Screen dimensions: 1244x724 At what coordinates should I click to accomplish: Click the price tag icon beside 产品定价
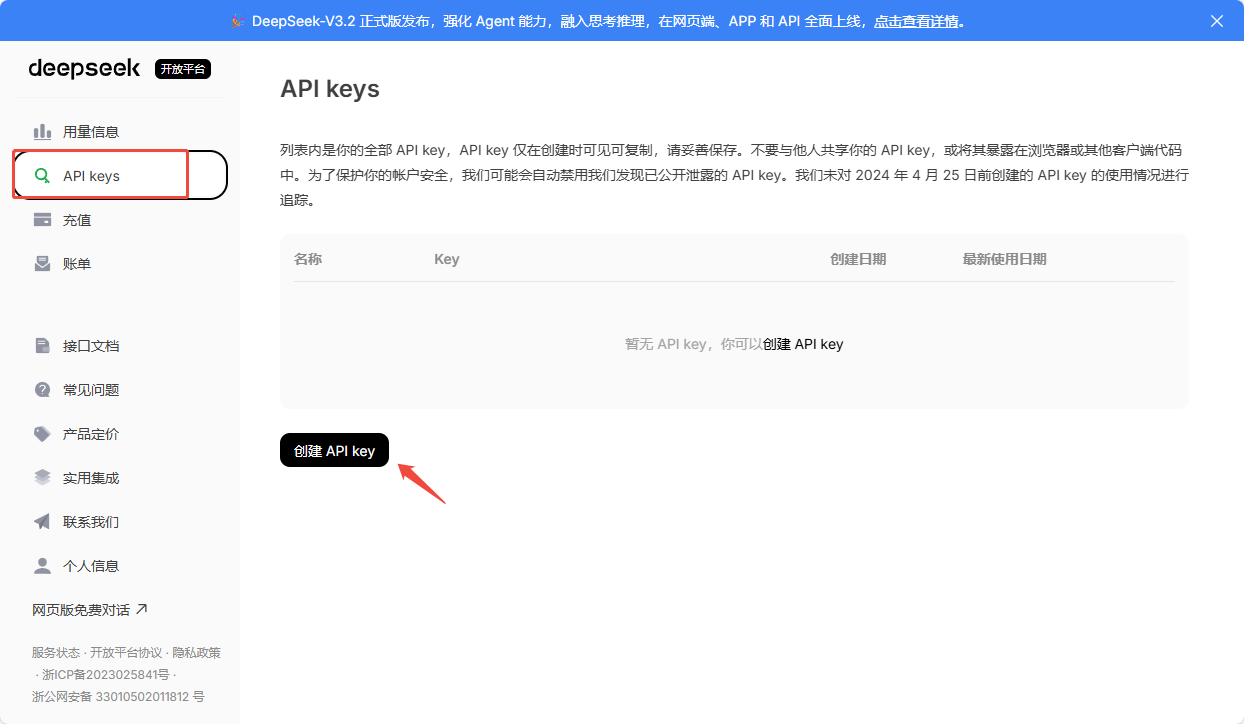click(x=42, y=434)
